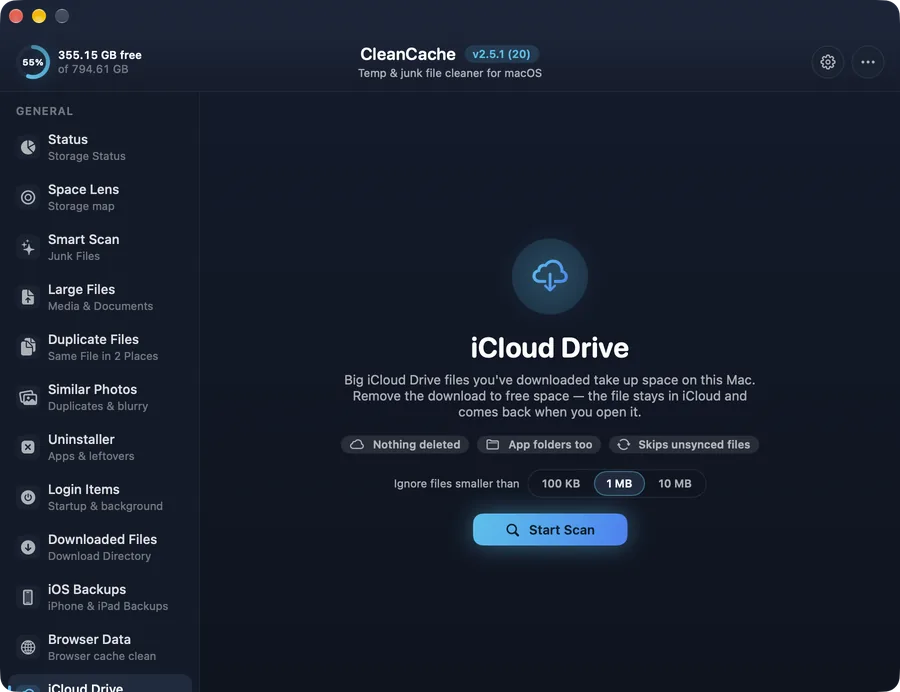Open Similar Photos section

point(100,397)
